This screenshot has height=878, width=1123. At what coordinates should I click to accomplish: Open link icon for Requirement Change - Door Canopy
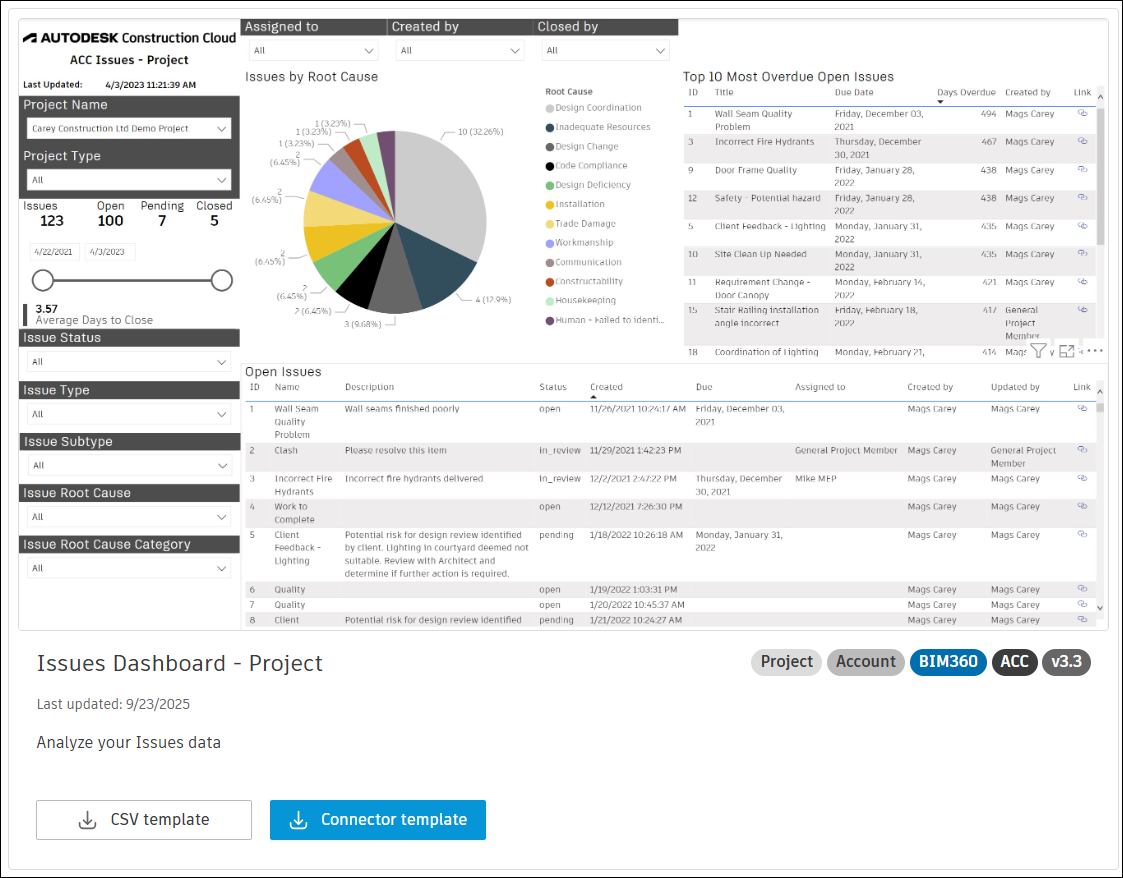coord(1082,281)
